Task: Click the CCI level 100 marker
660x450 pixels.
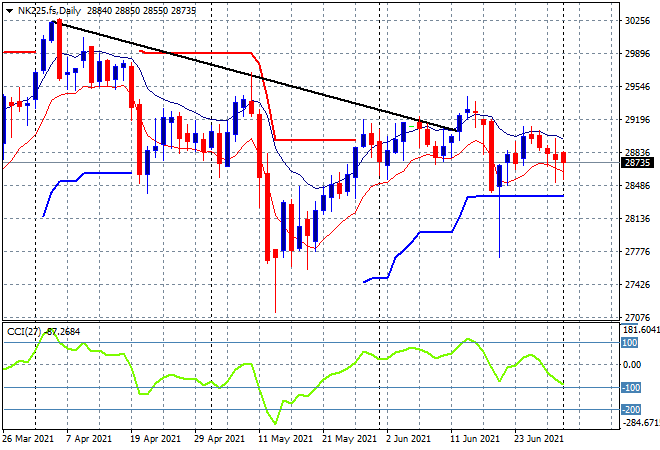Action: click(x=630, y=343)
